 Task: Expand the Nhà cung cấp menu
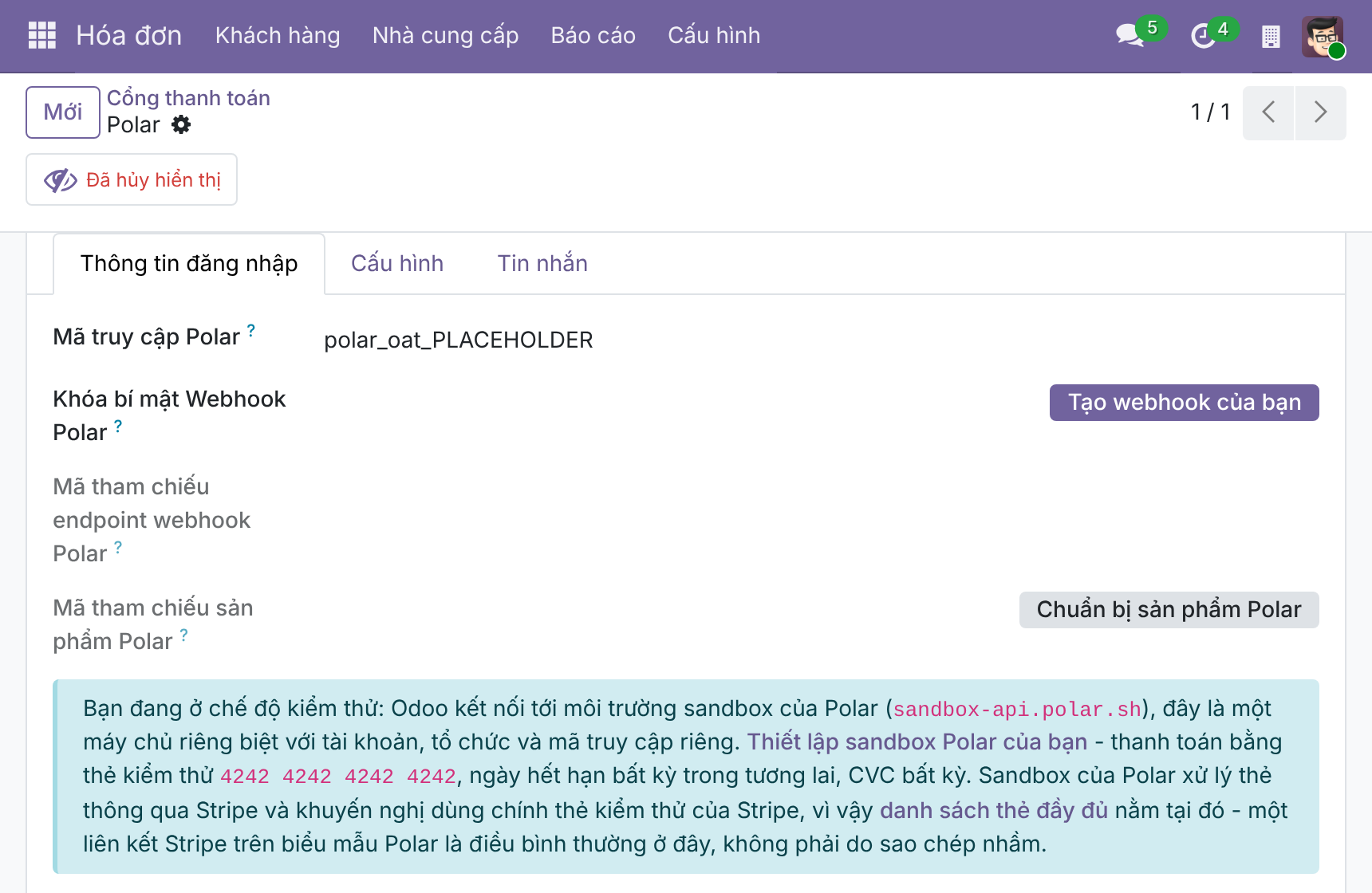tap(446, 36)
